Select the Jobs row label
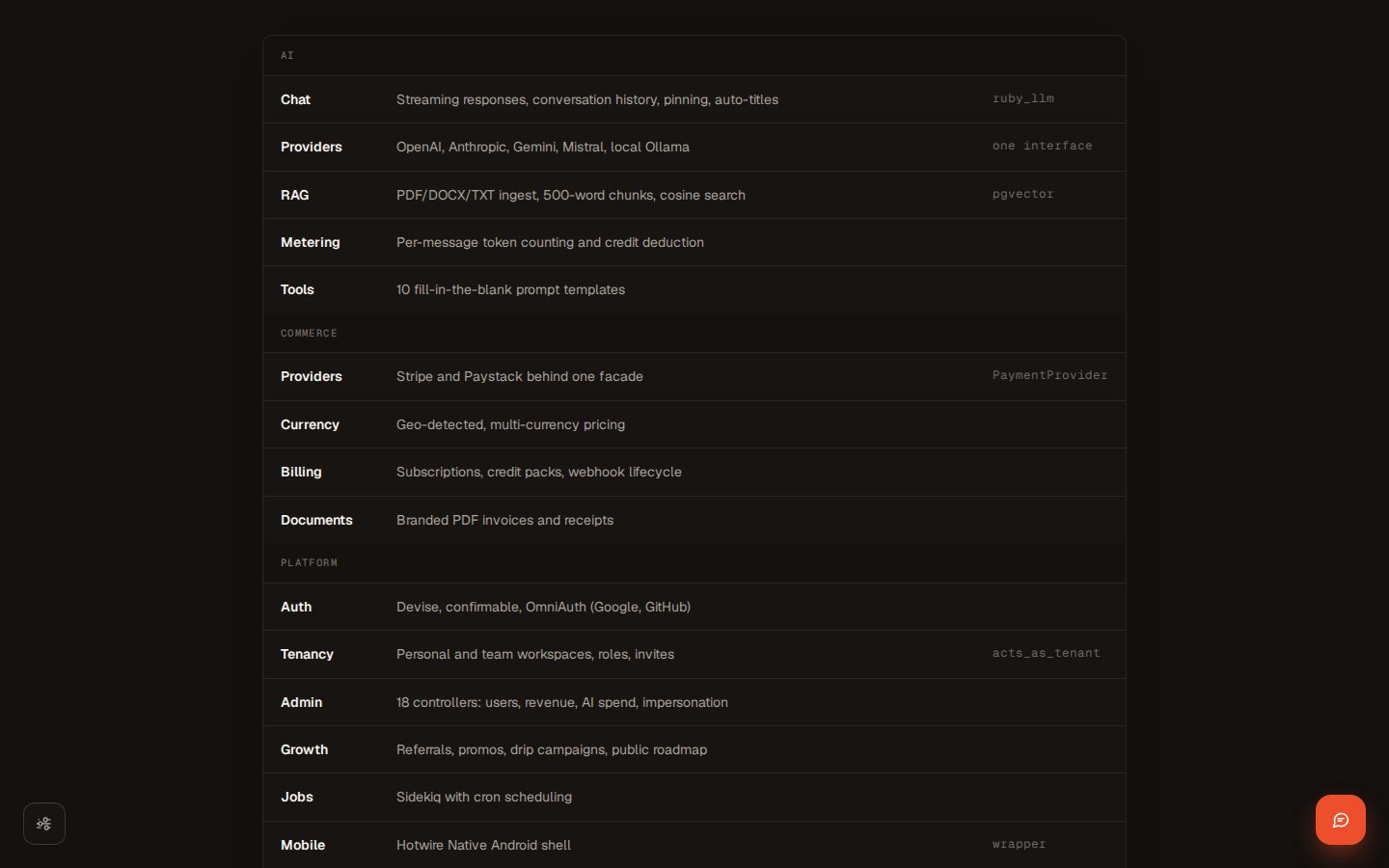This screenshot has width=1389, height=868. point(296,797)
